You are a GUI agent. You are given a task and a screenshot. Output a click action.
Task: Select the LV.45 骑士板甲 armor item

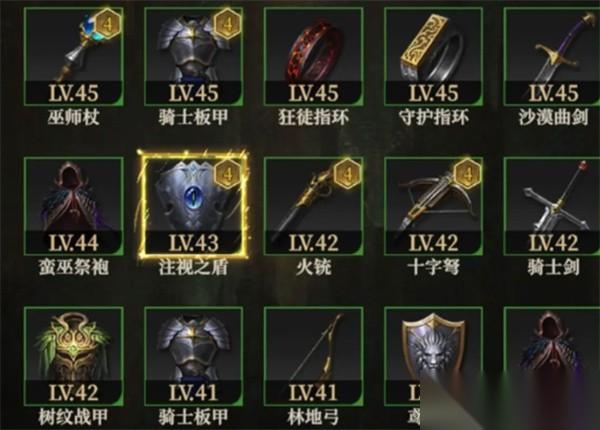coord(194,56)
